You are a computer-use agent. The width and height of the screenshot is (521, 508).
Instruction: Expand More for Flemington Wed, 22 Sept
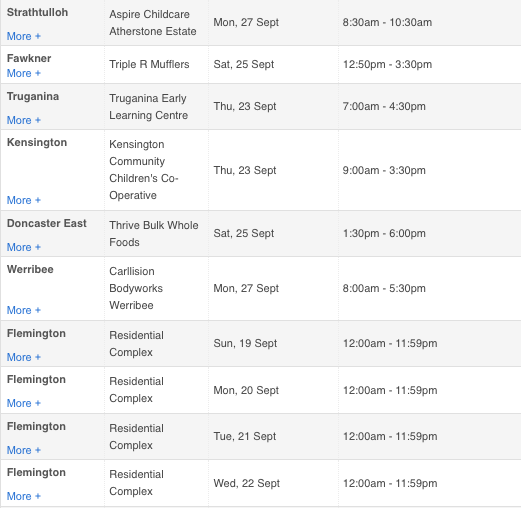coord(24,496)
